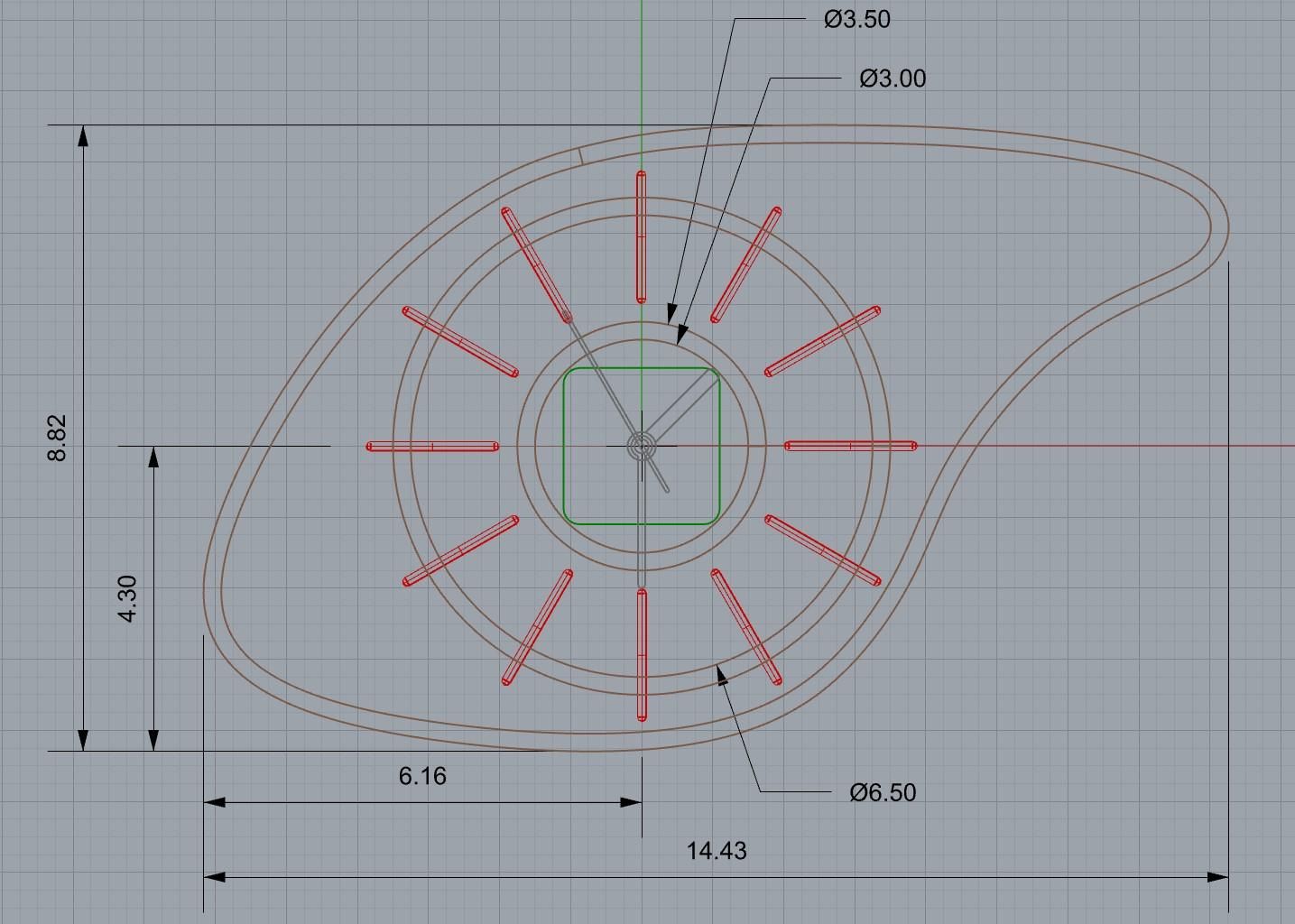The image size is (1295, 924).
Task: Select the 14.43 horizontal dimension text
Action: coord(717,849)
